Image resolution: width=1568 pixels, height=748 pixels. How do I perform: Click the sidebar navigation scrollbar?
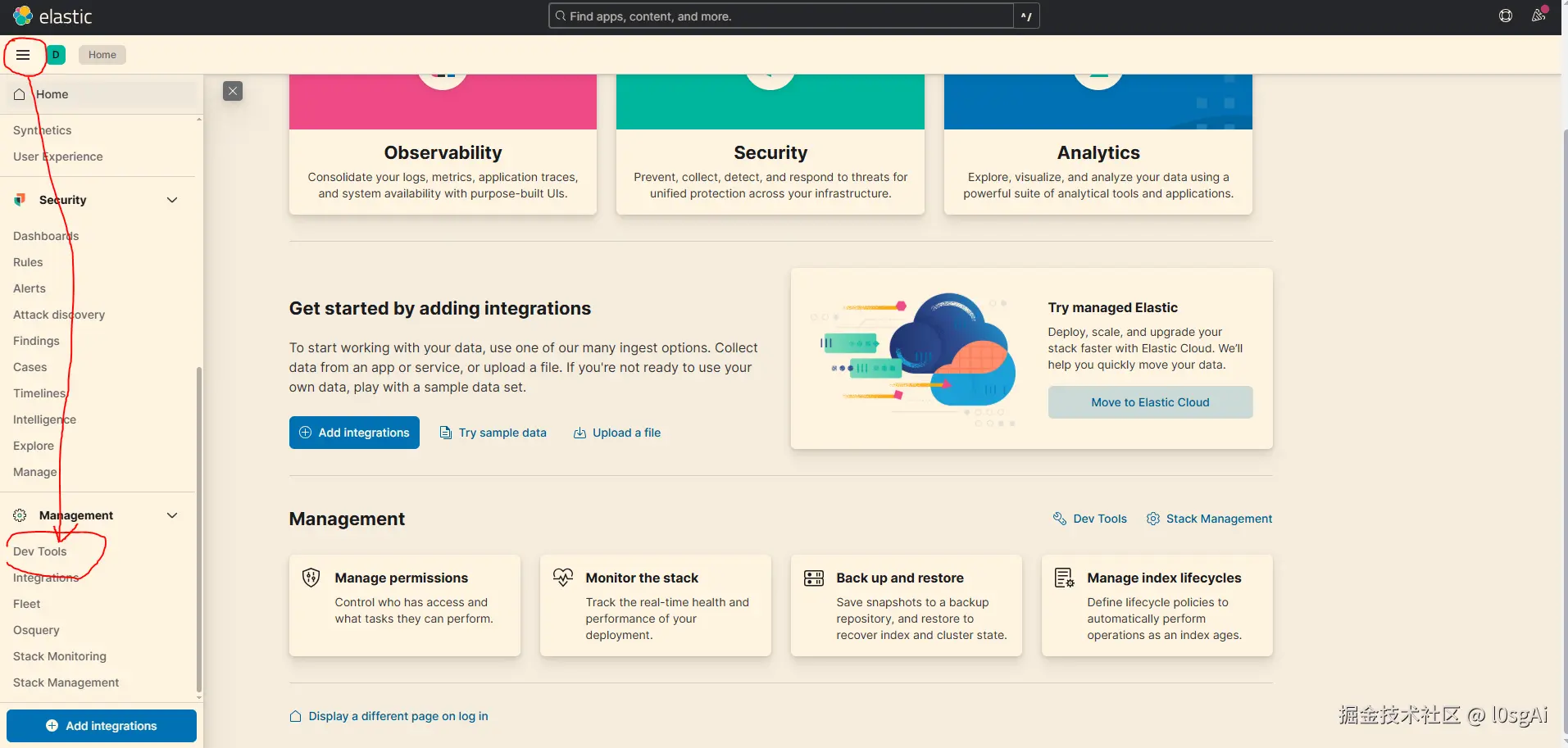(199, 529)
